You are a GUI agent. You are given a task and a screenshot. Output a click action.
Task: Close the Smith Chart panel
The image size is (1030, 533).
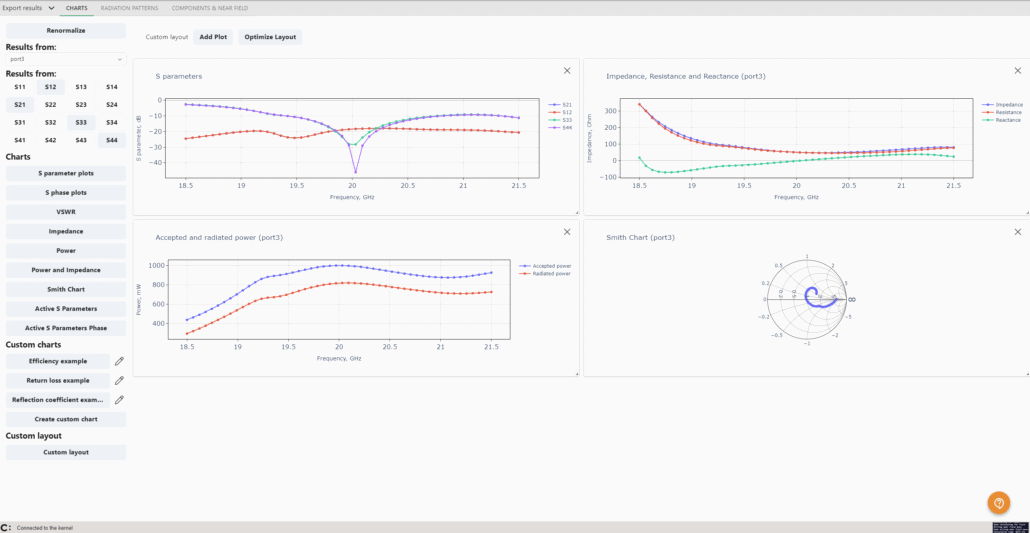tap(1017, 232)
